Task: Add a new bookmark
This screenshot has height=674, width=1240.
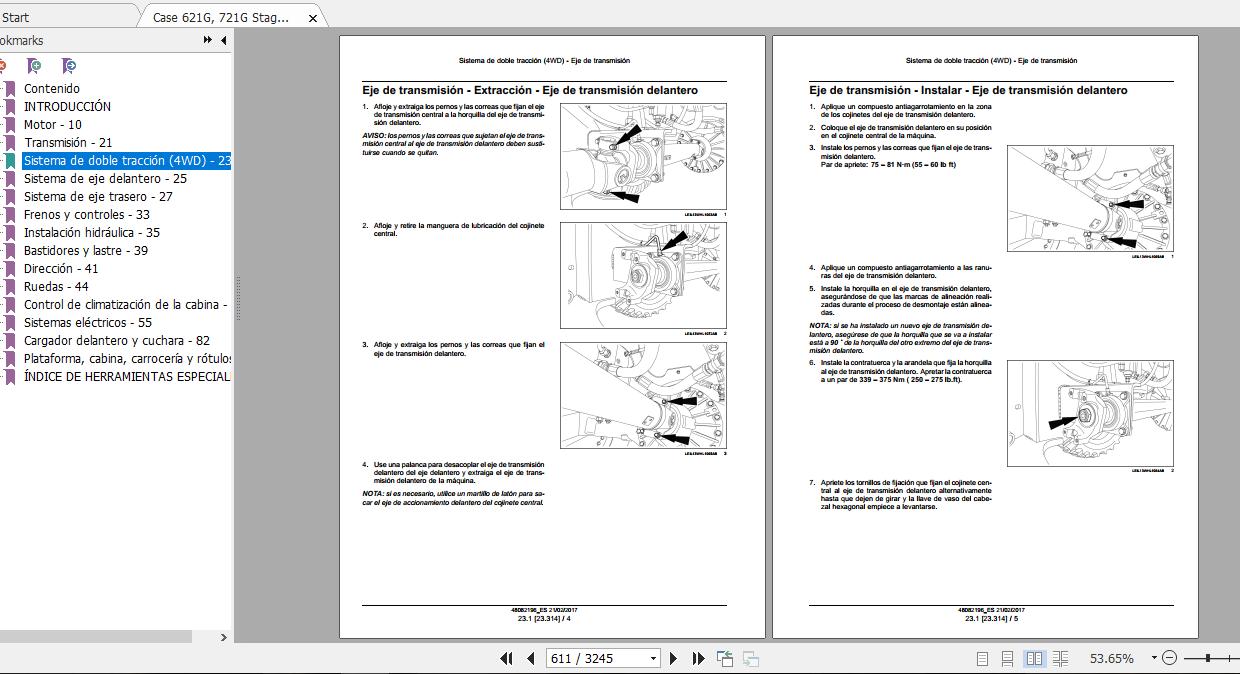Action: 34,66
